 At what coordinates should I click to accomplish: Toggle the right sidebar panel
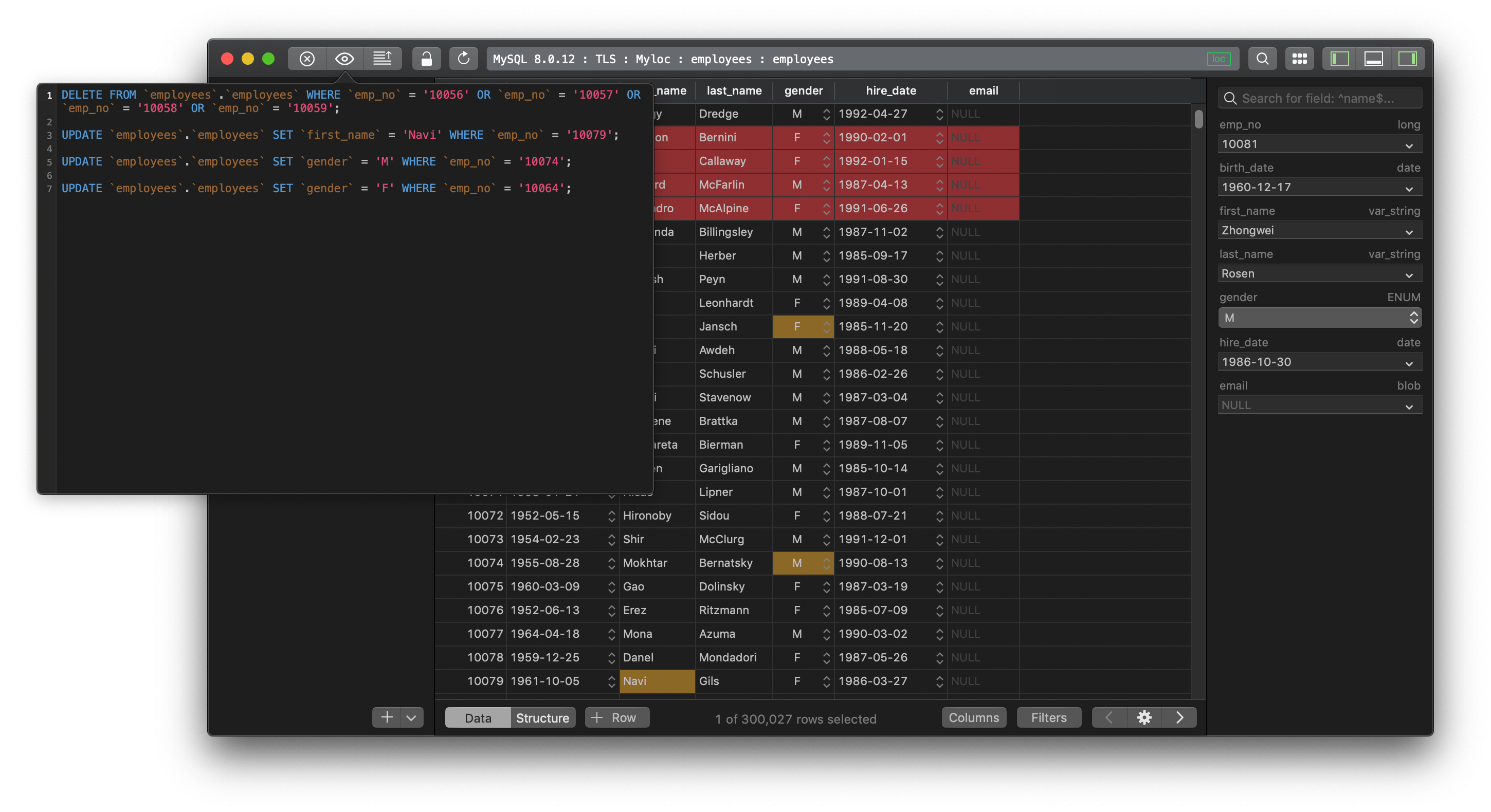[1407, 59]
